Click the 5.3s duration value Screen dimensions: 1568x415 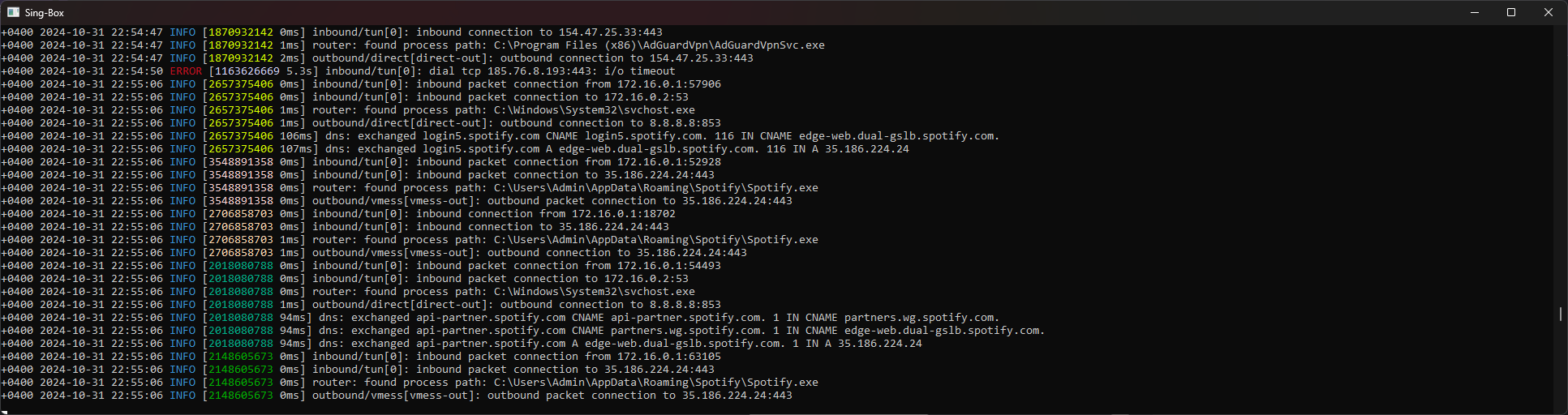[x=299, y=71]
